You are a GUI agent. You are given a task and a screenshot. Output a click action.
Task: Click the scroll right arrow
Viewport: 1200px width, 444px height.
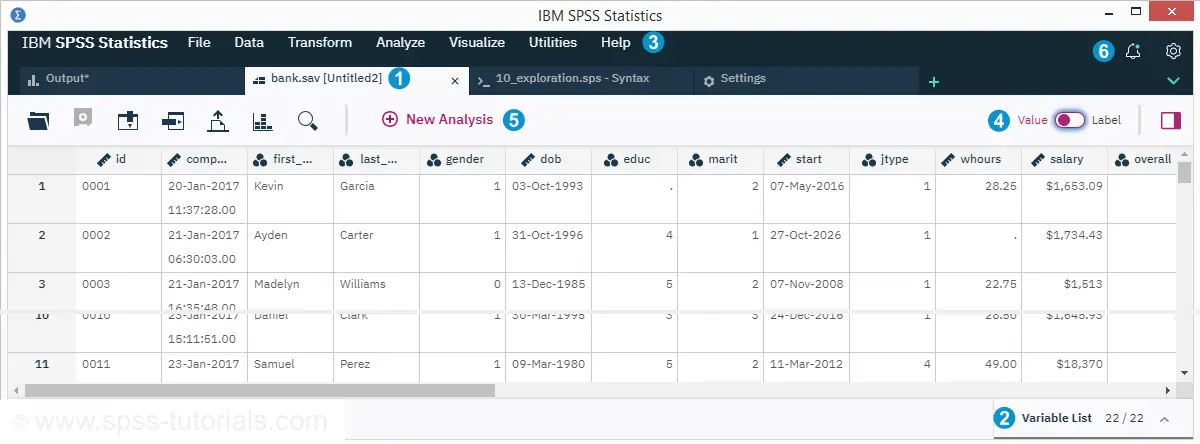point(1167,390)
